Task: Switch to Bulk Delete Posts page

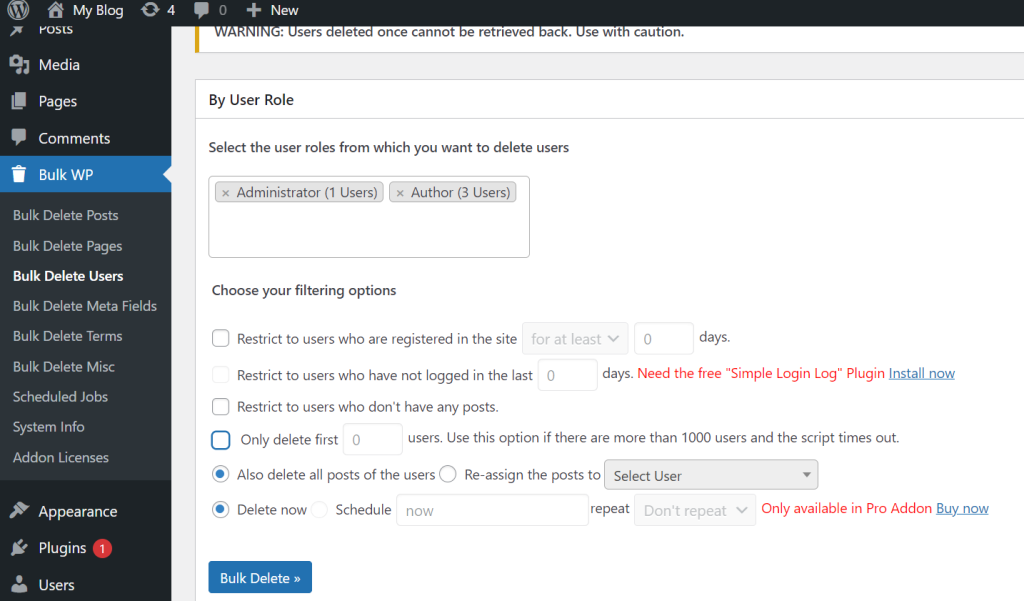Action: pos(64,215)
